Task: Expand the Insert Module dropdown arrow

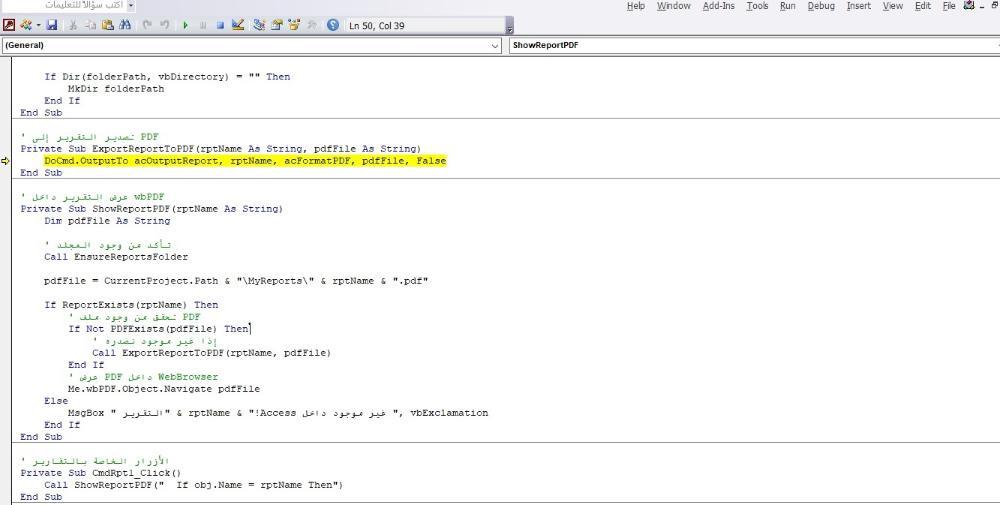Action: click(39, 25)
